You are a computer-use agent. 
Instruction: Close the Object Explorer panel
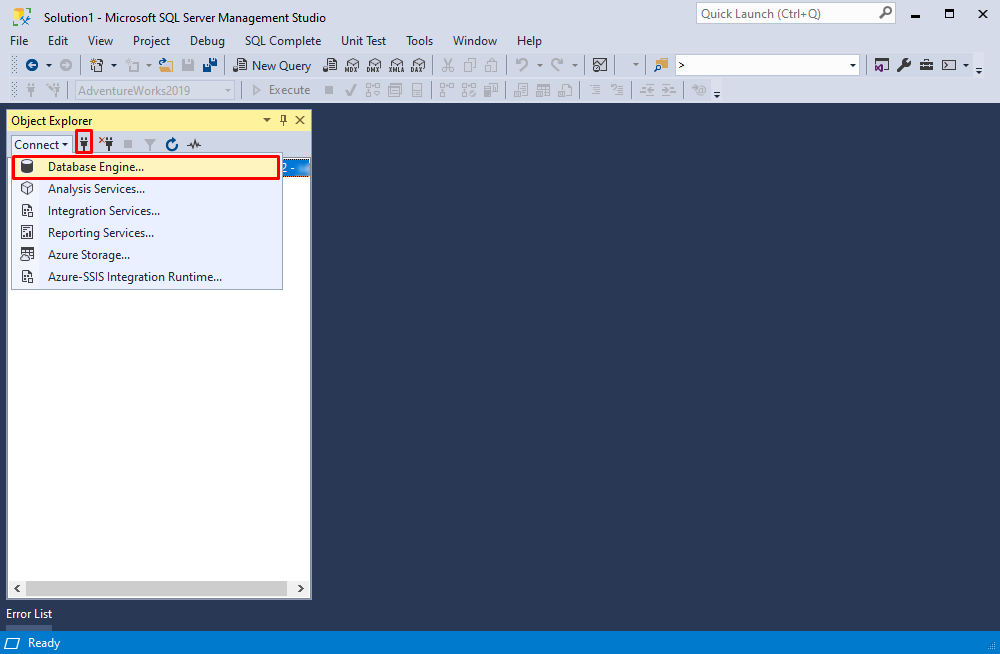point(300,120)
